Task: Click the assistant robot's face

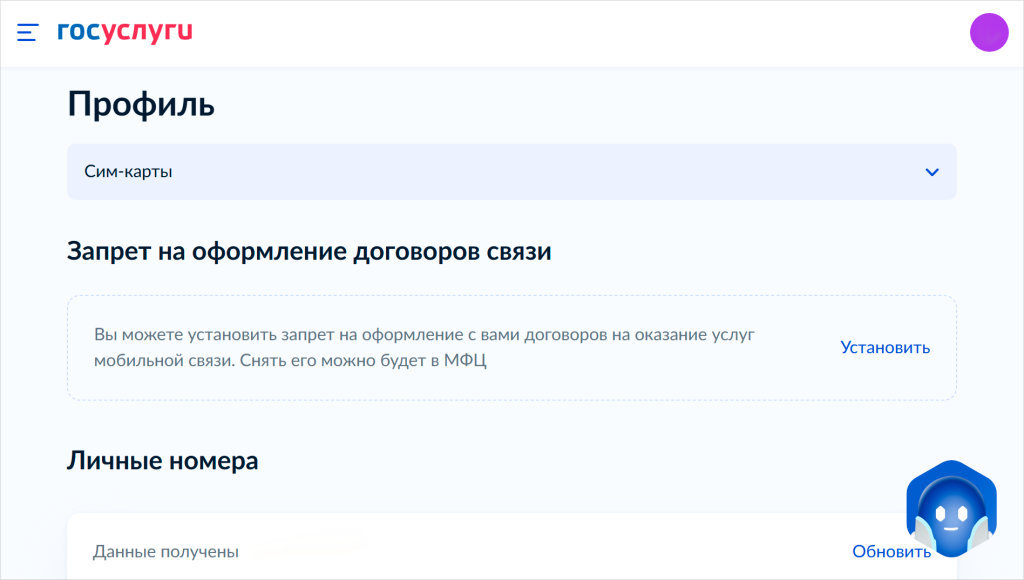Action: point(952,517)
